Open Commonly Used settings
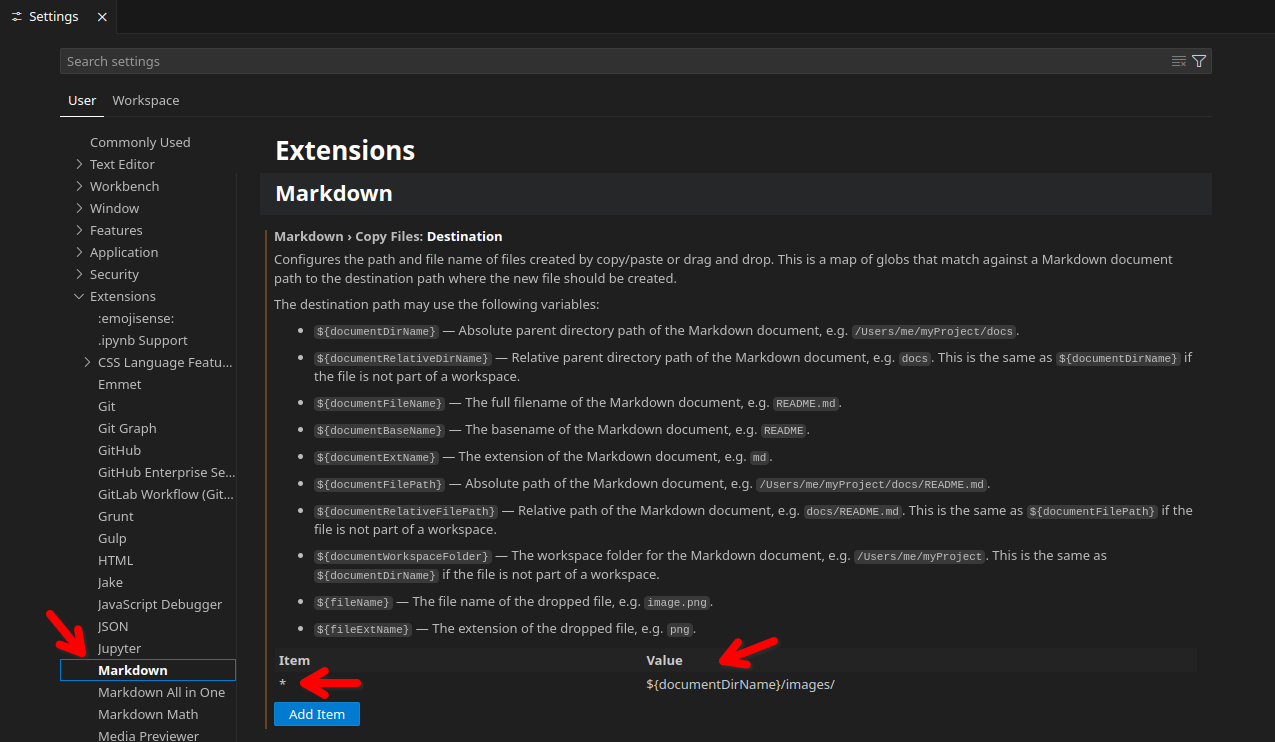 coord(140,142)
